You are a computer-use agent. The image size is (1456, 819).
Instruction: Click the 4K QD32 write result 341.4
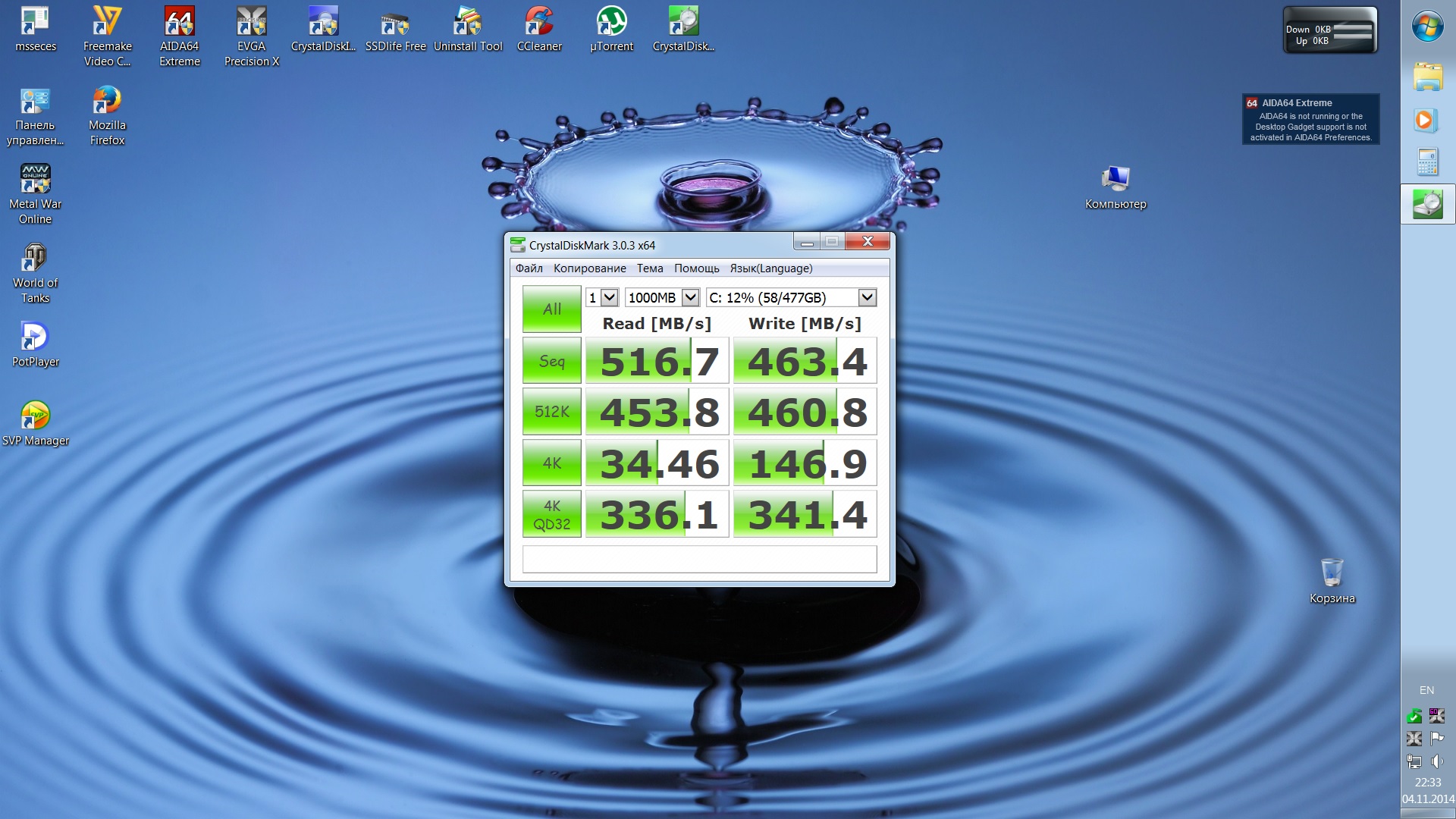tap(805, 515)
